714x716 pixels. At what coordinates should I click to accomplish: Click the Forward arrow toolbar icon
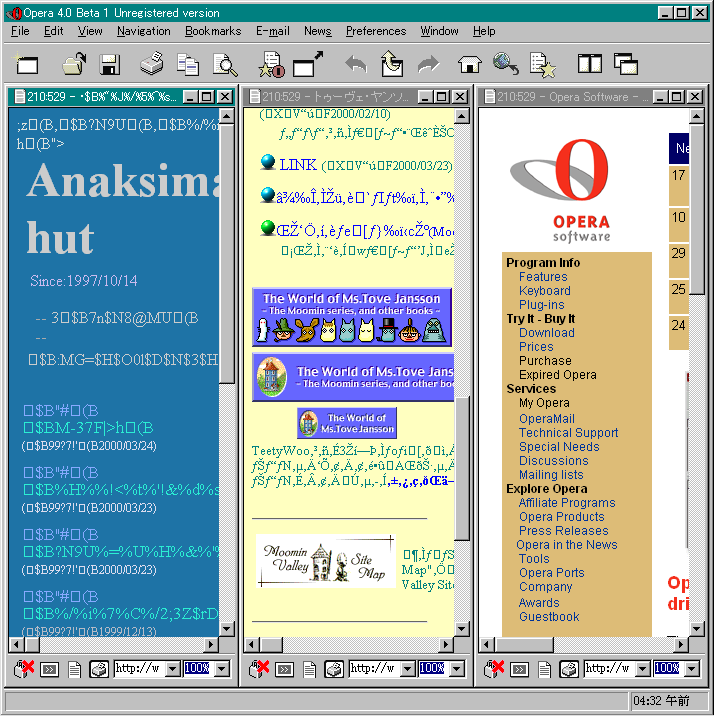428,64
